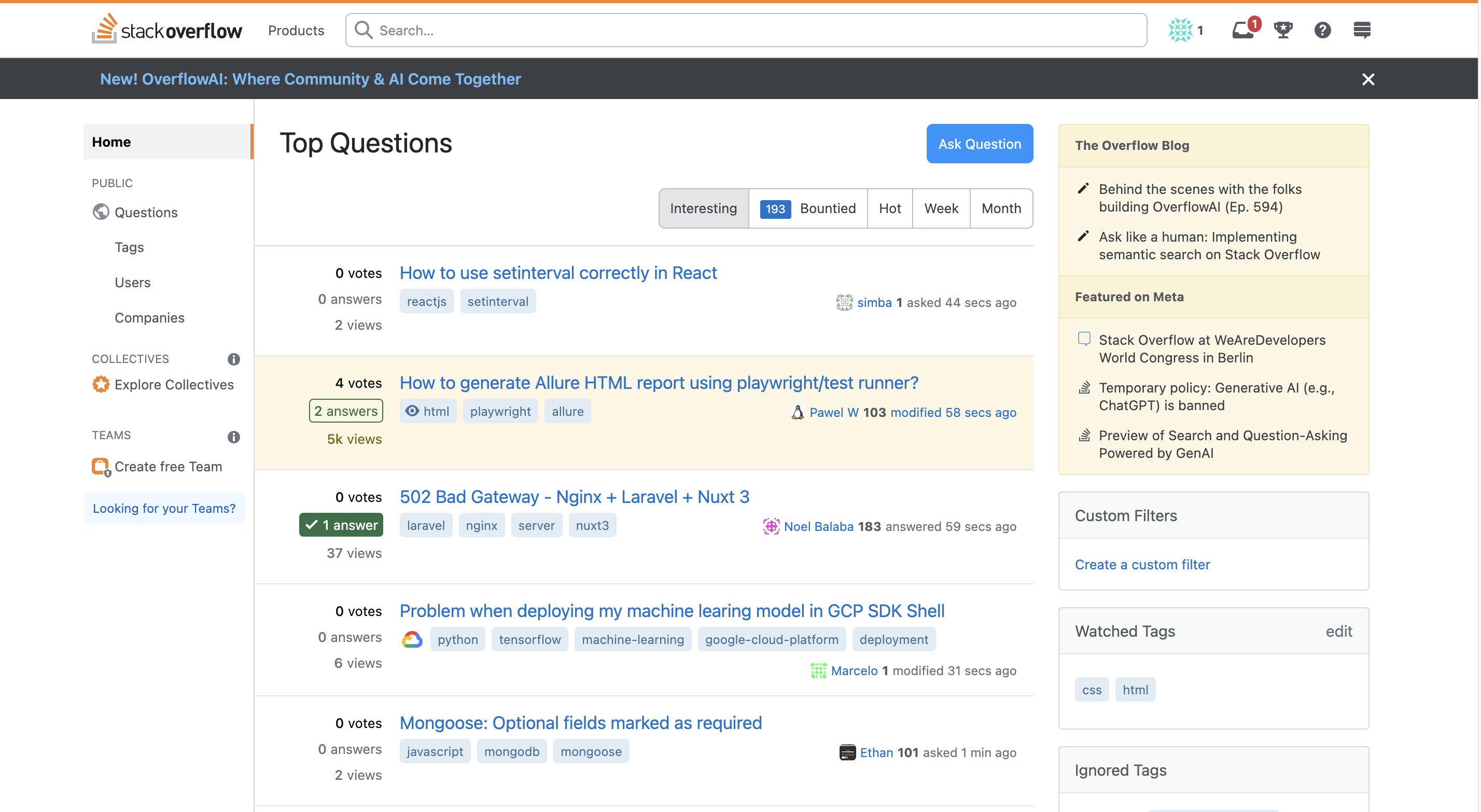Click the Stack Overflow logo

[167, 29]
